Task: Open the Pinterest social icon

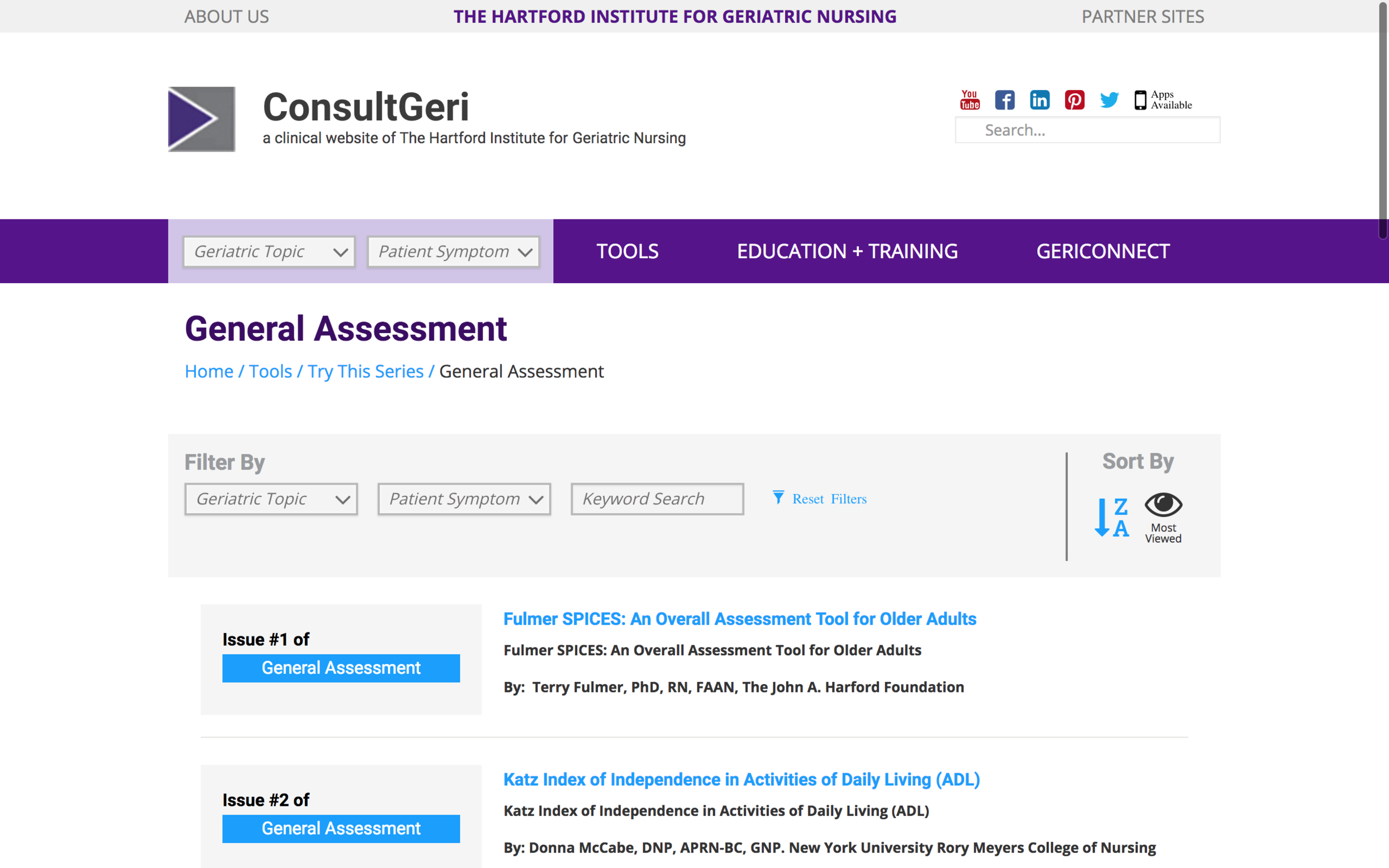Action: tap(1075, 100)
